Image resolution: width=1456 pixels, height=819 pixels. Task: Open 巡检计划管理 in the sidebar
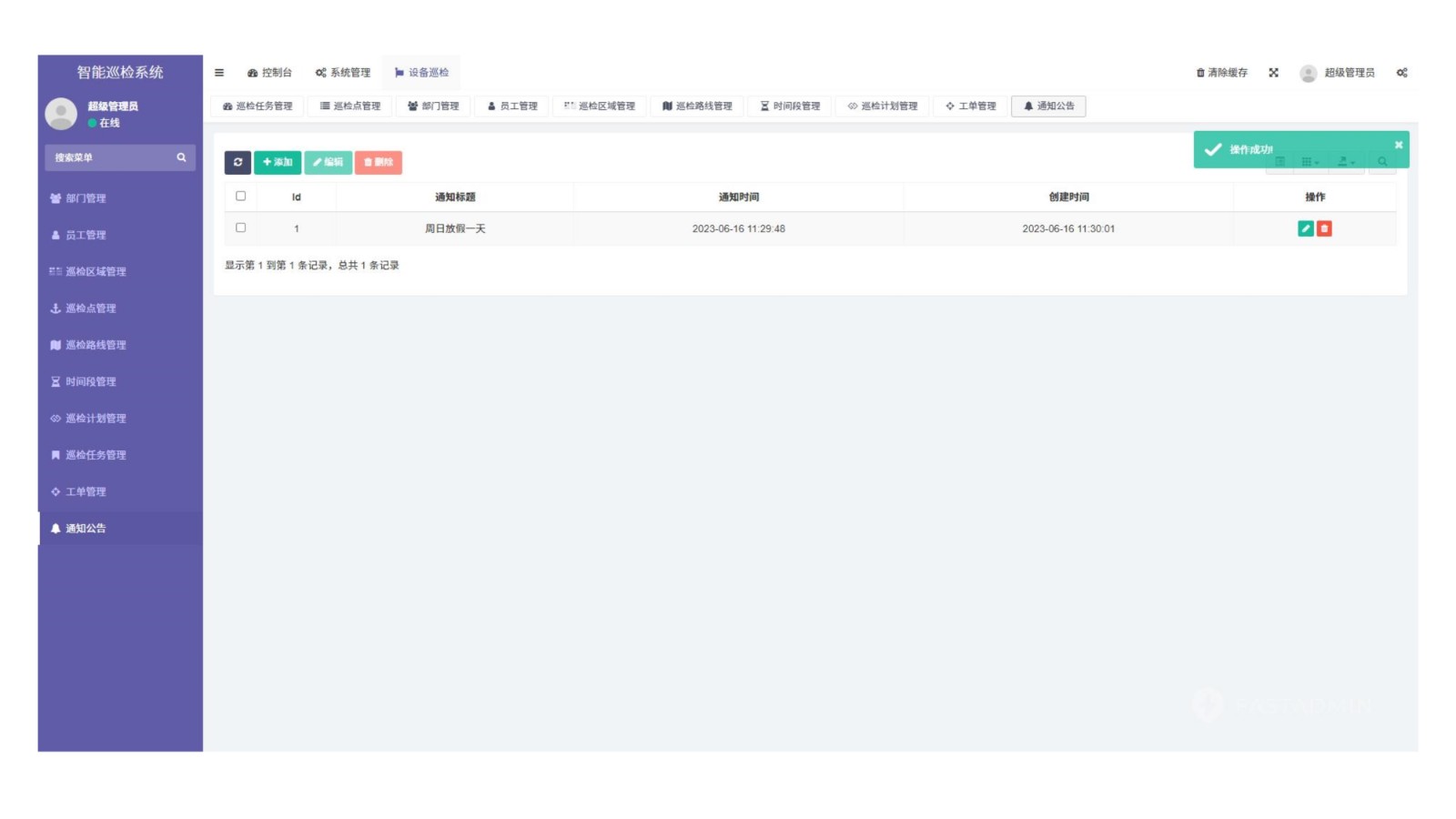pos(120,419)
